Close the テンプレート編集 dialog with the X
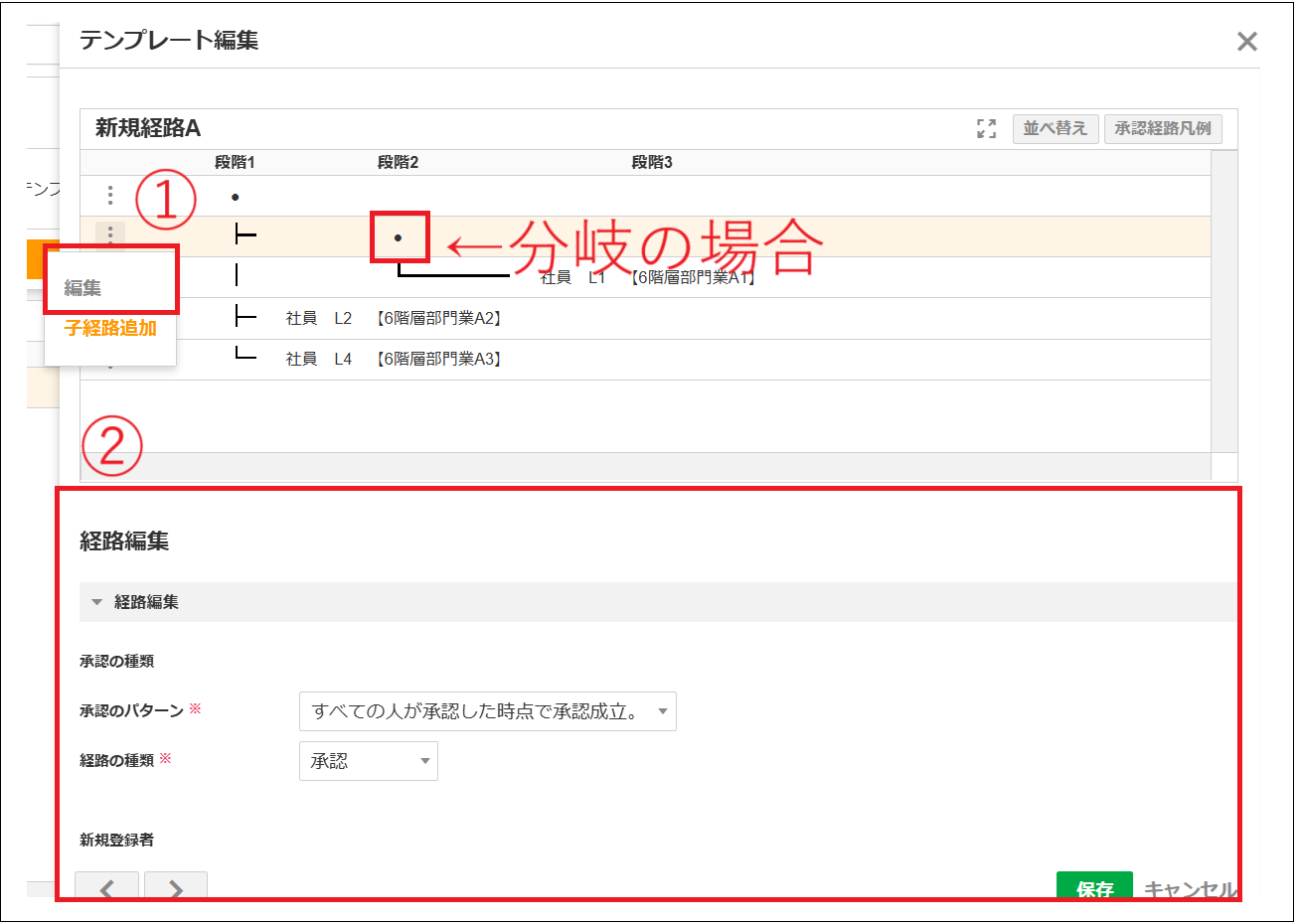 tap(1247, 41)
